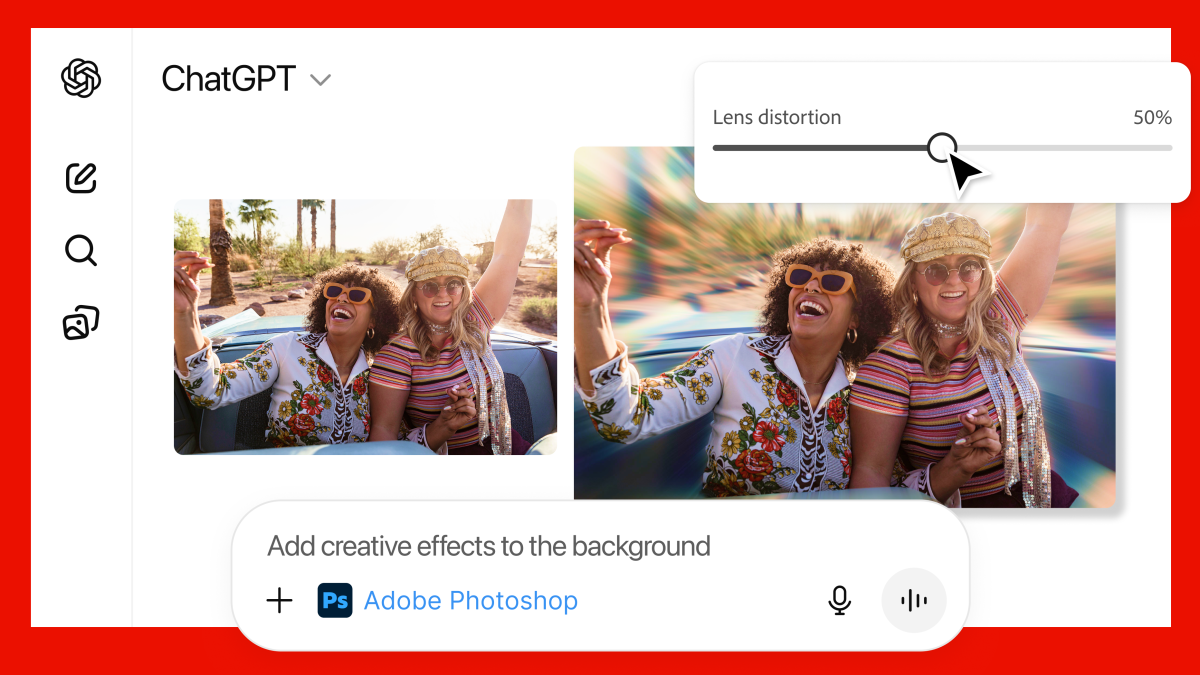
Task: Click the plus icon to attach files
Action: [279, 600]
